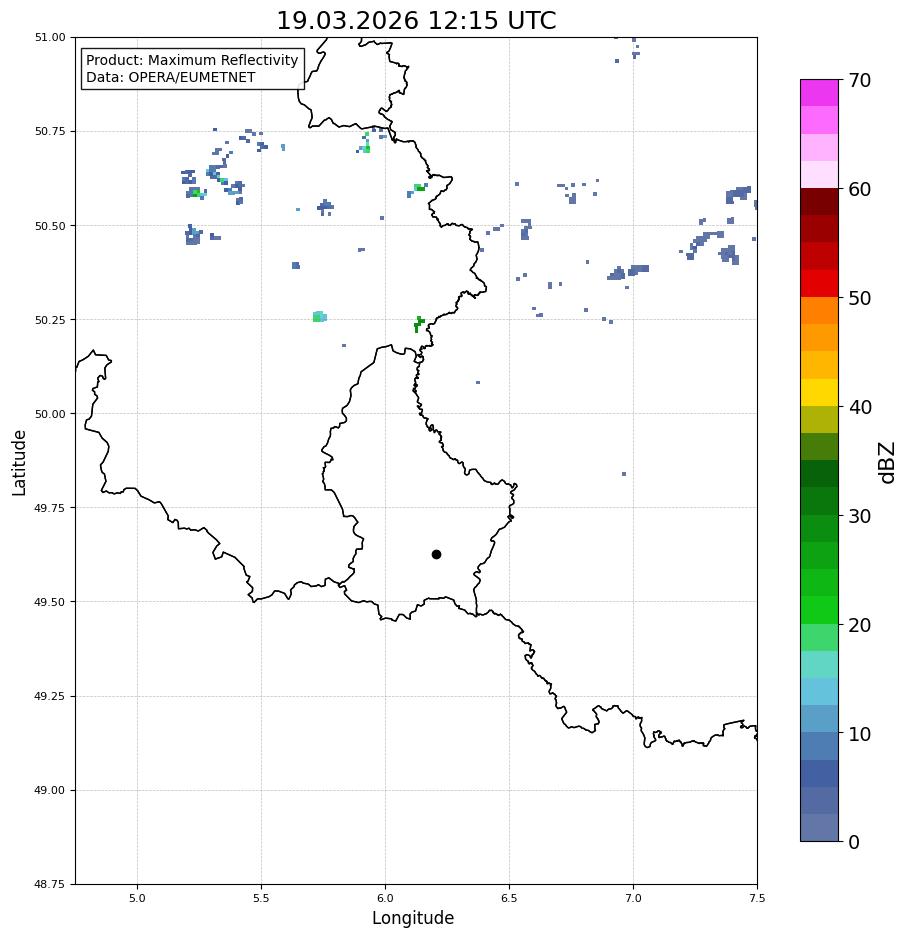Click the dark green radar echo on the border near 50.25
The width and height of the screenshot is (908, 937).
[x=419, y=324]
